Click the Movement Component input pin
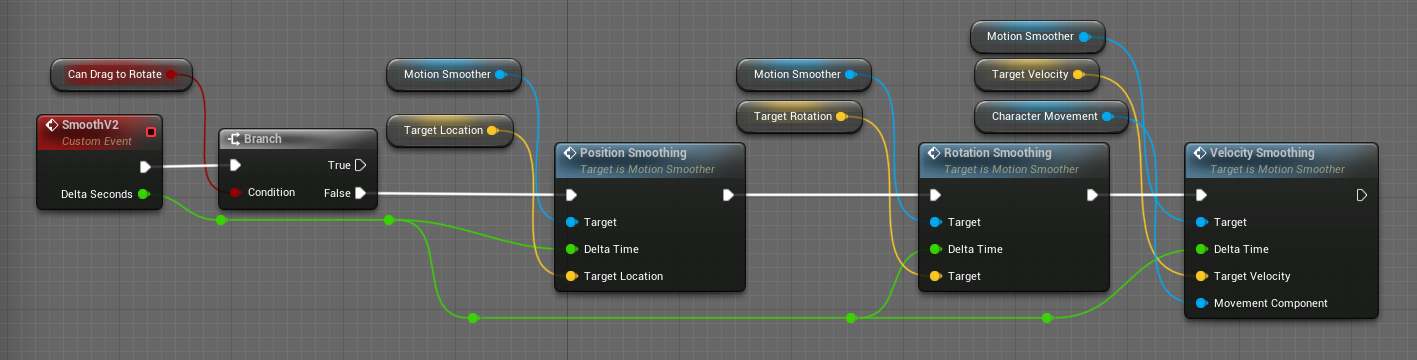The image size is (1417, 360). tap(1201, 303)
